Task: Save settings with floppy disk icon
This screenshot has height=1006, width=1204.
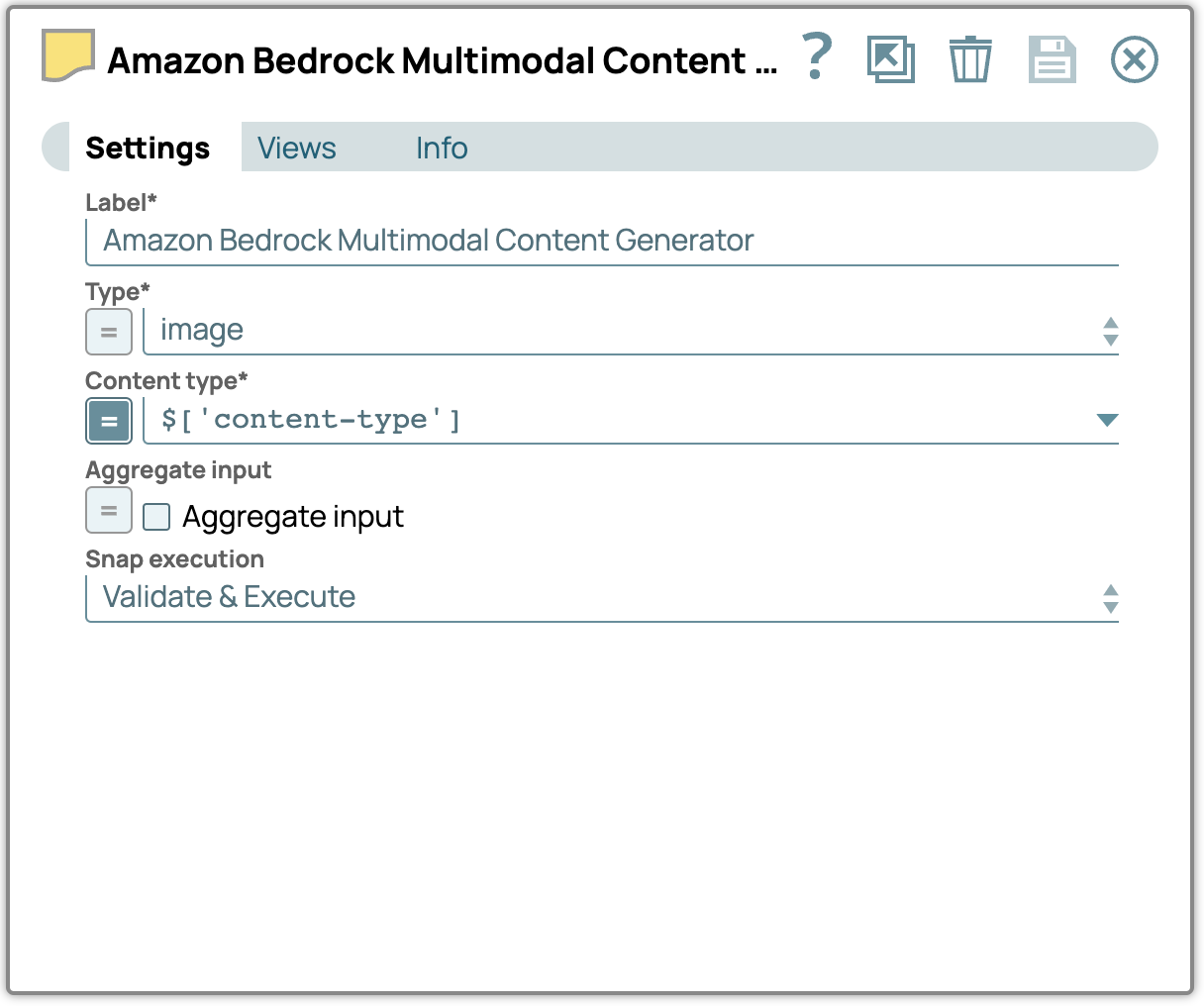Action: (x=1052, y=59)
